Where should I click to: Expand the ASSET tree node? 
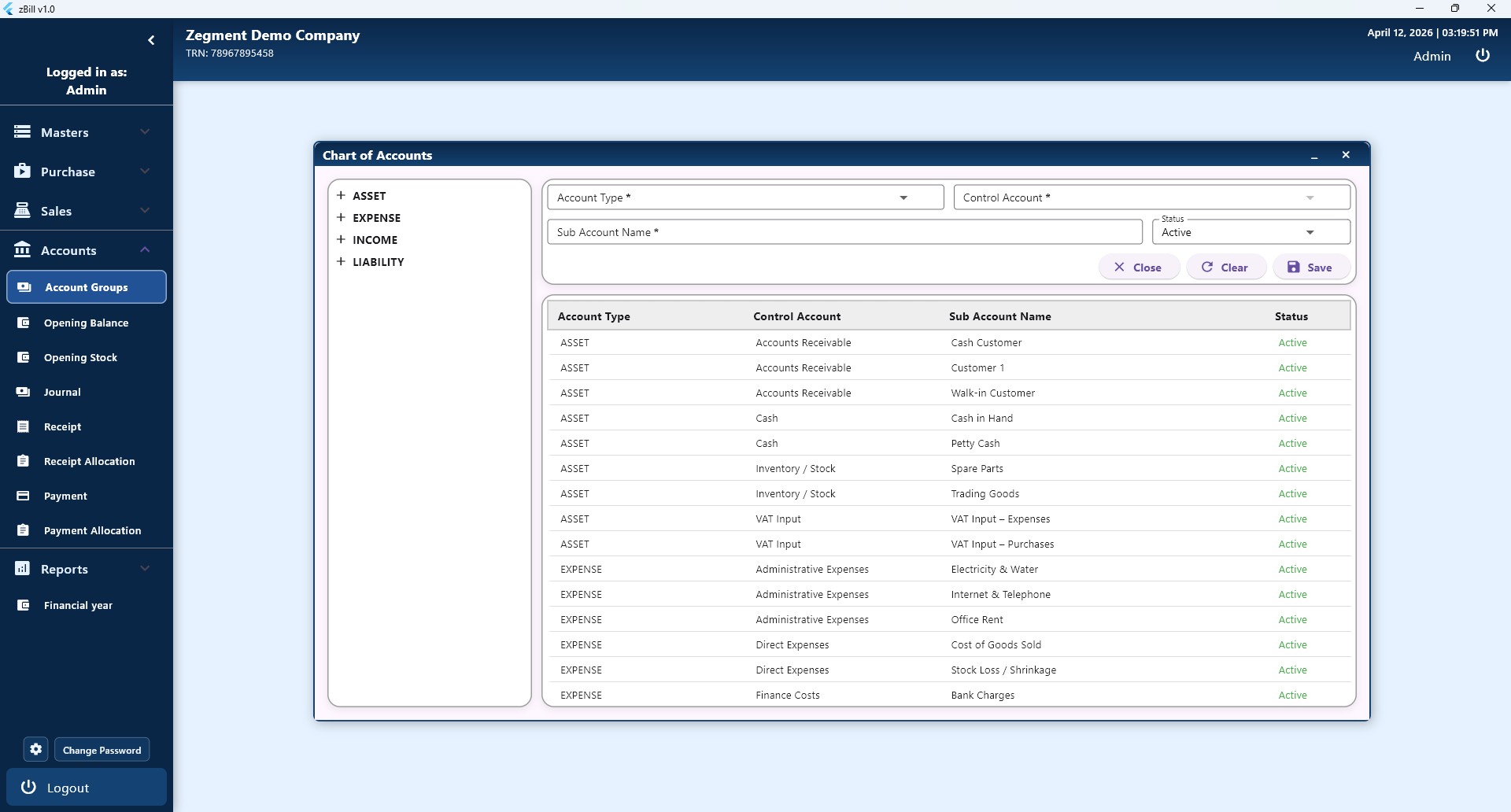(341, 196)
